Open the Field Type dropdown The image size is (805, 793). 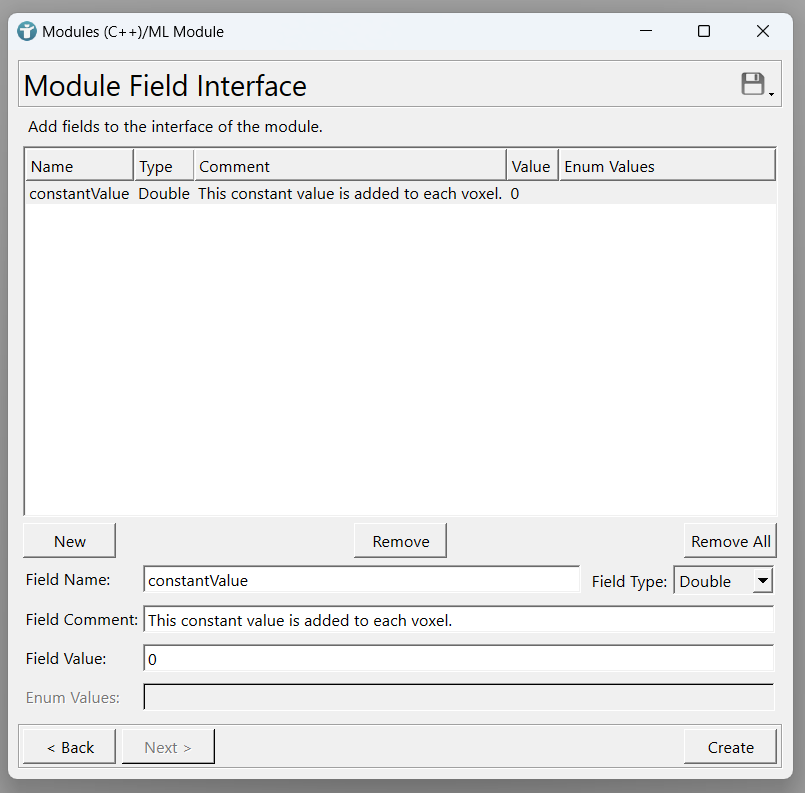pos(723,581)
